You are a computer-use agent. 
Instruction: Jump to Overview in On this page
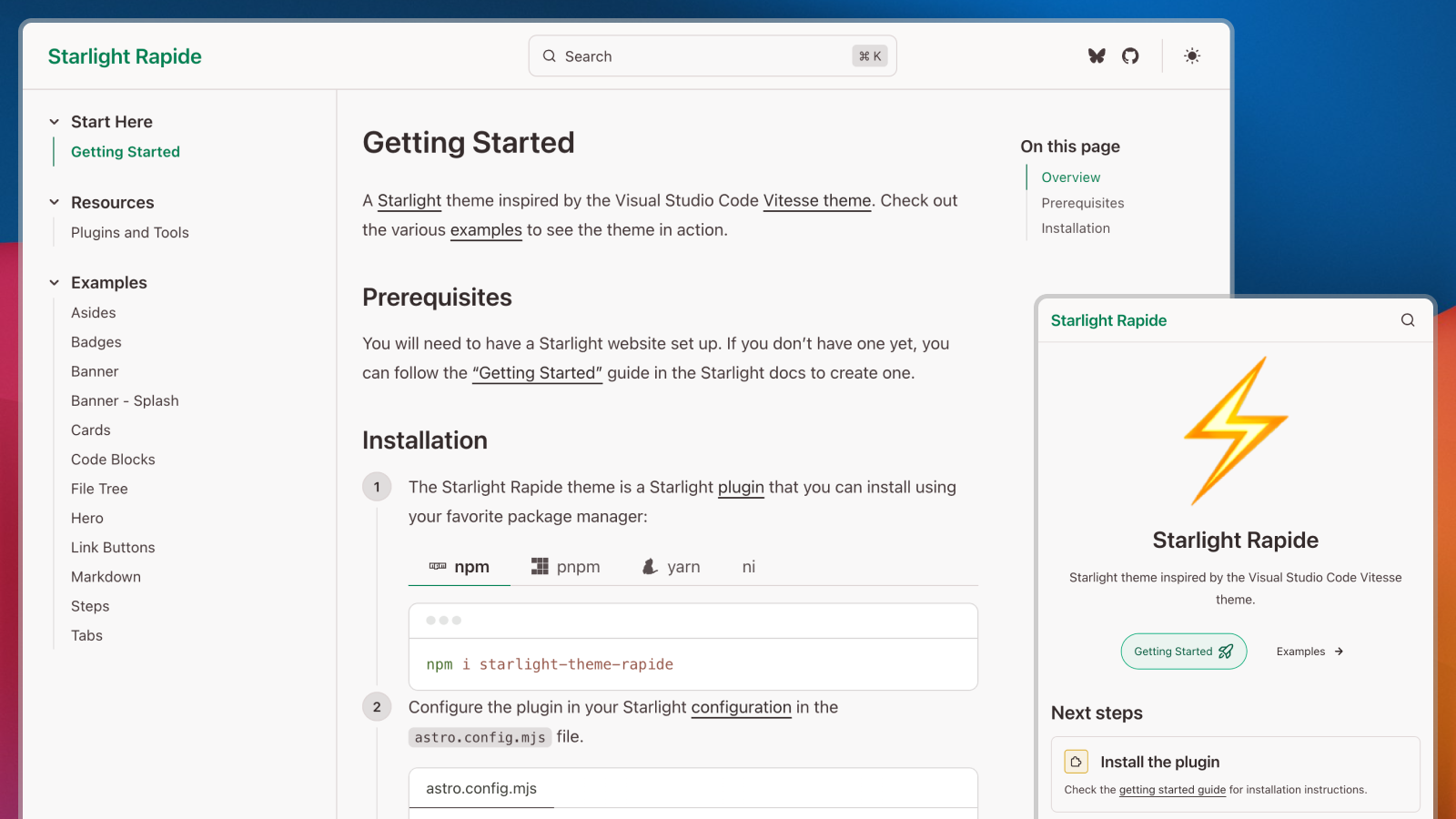[x=1071, y=177]
